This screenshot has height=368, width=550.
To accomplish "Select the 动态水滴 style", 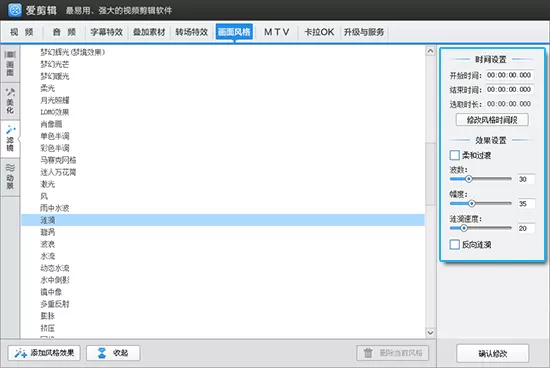I will [54, 268].
